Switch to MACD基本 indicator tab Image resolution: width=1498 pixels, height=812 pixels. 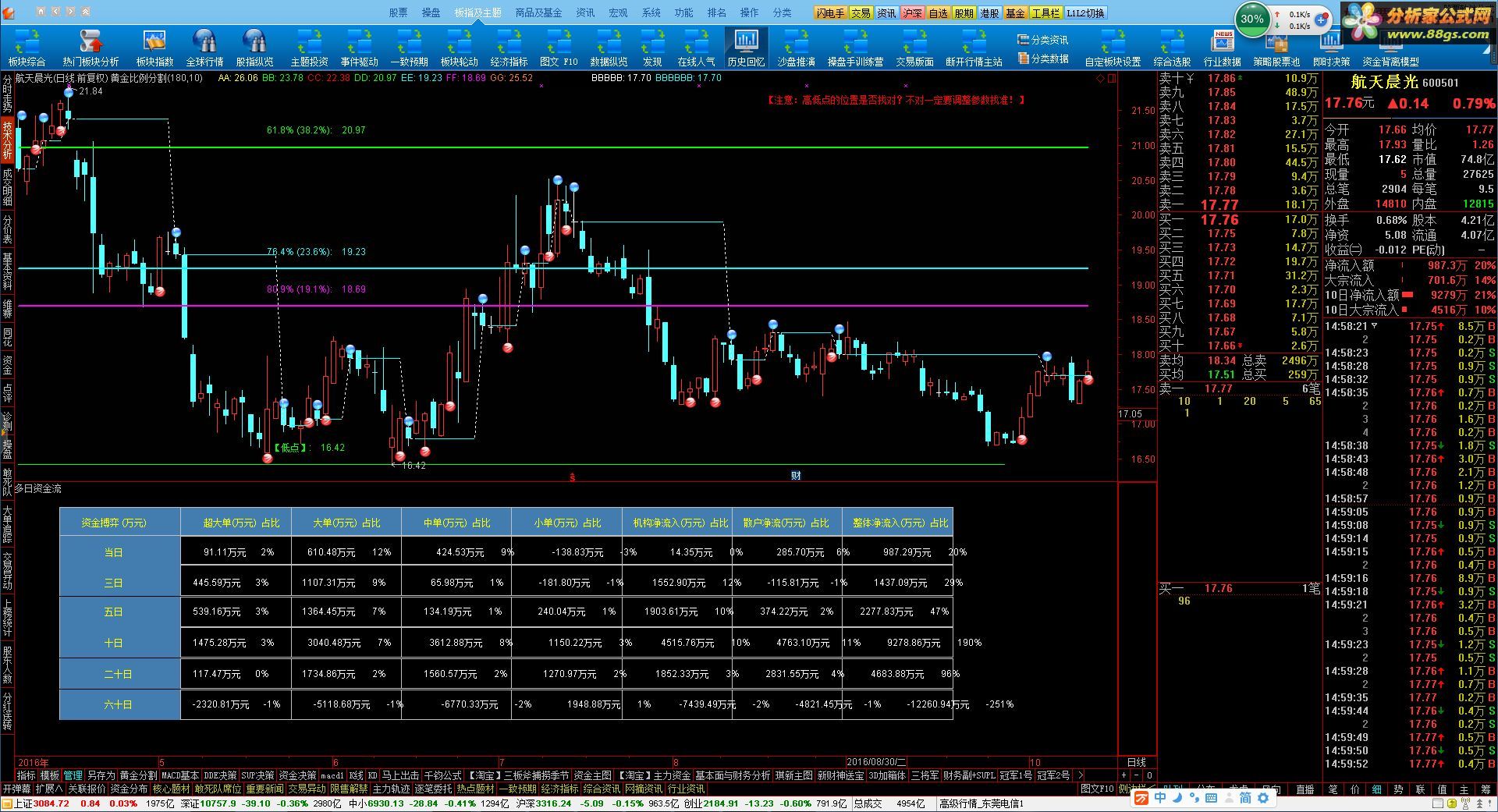pyautogui.click(x=179, y=775)
